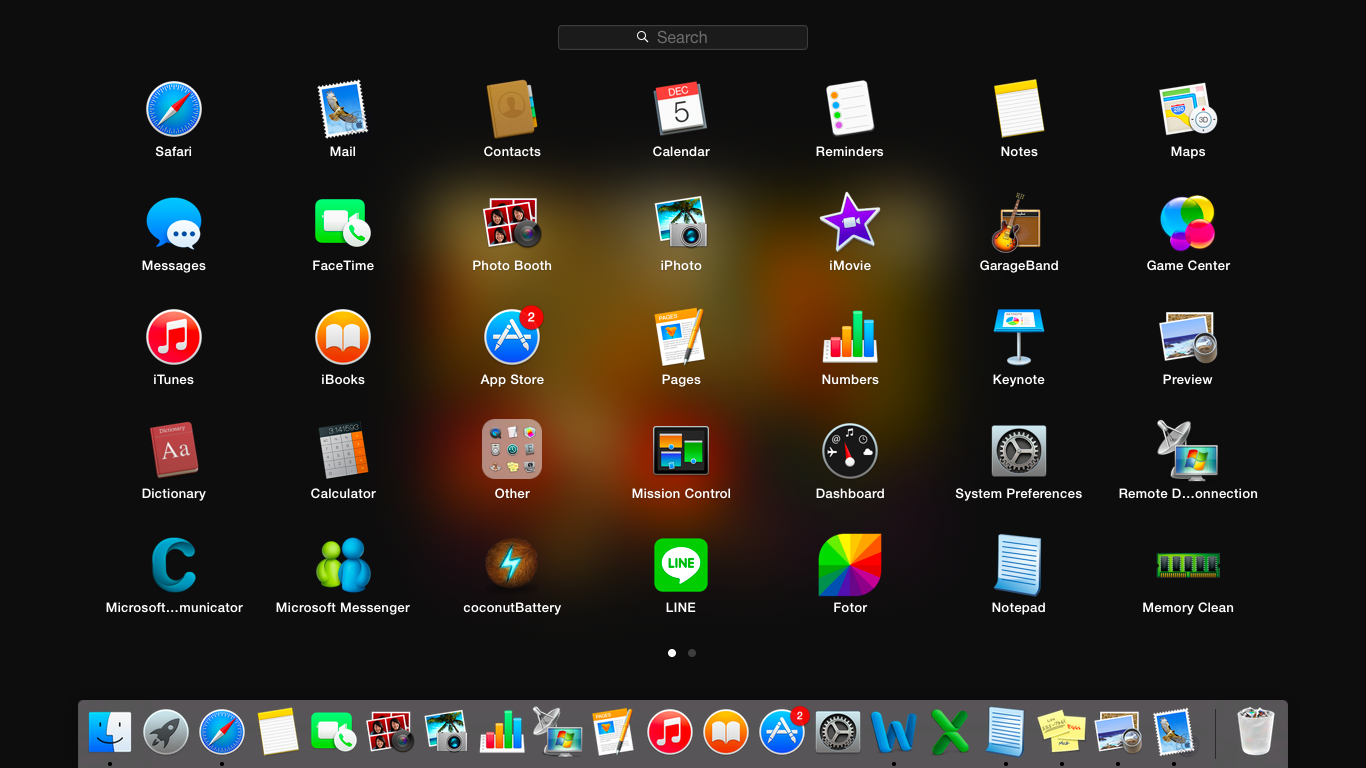Open Microsoft Excel from the Dock
Screen dimensions: 1366x768
point(950,732)
